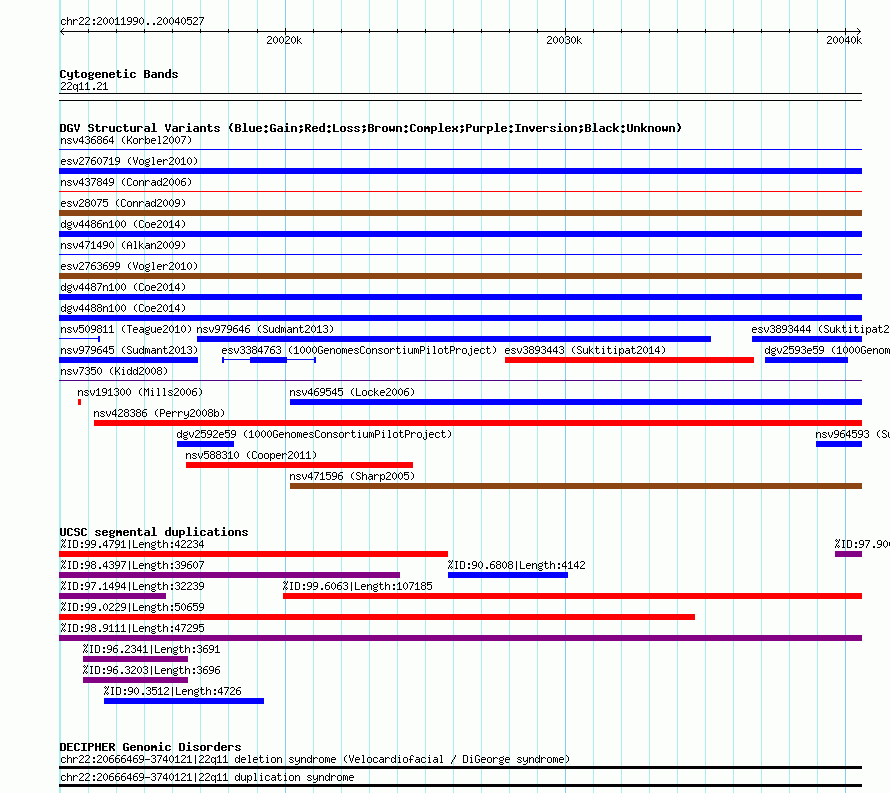Screen dimensions: 890x793
Task: Select the nsv979646 (Sudmant2013) blue bar
Action: click(454, 339)
